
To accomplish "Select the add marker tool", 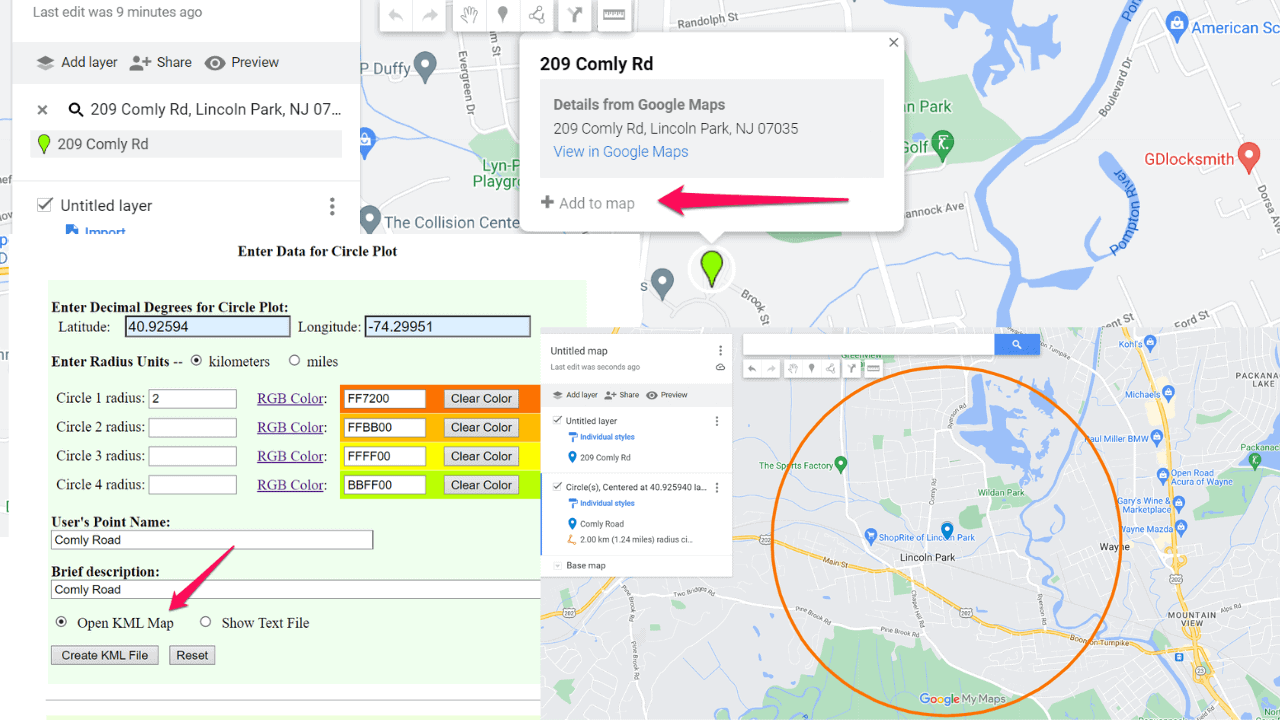I will [502, 15].
